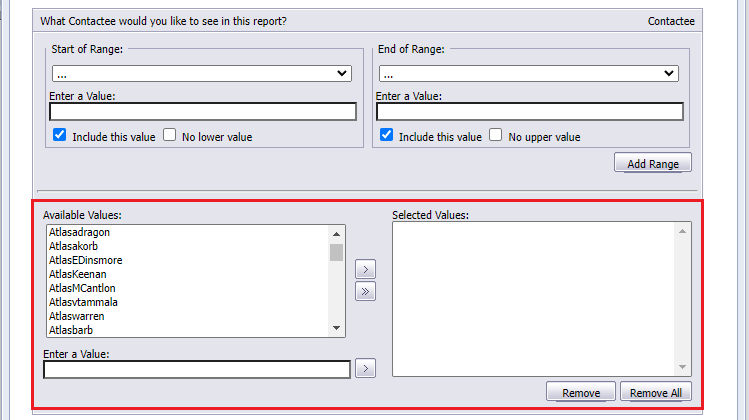Click the Selected Values scroll down arrow
Image resolution: width=749 pixels, height=420 pixels.
coord(682,367)
